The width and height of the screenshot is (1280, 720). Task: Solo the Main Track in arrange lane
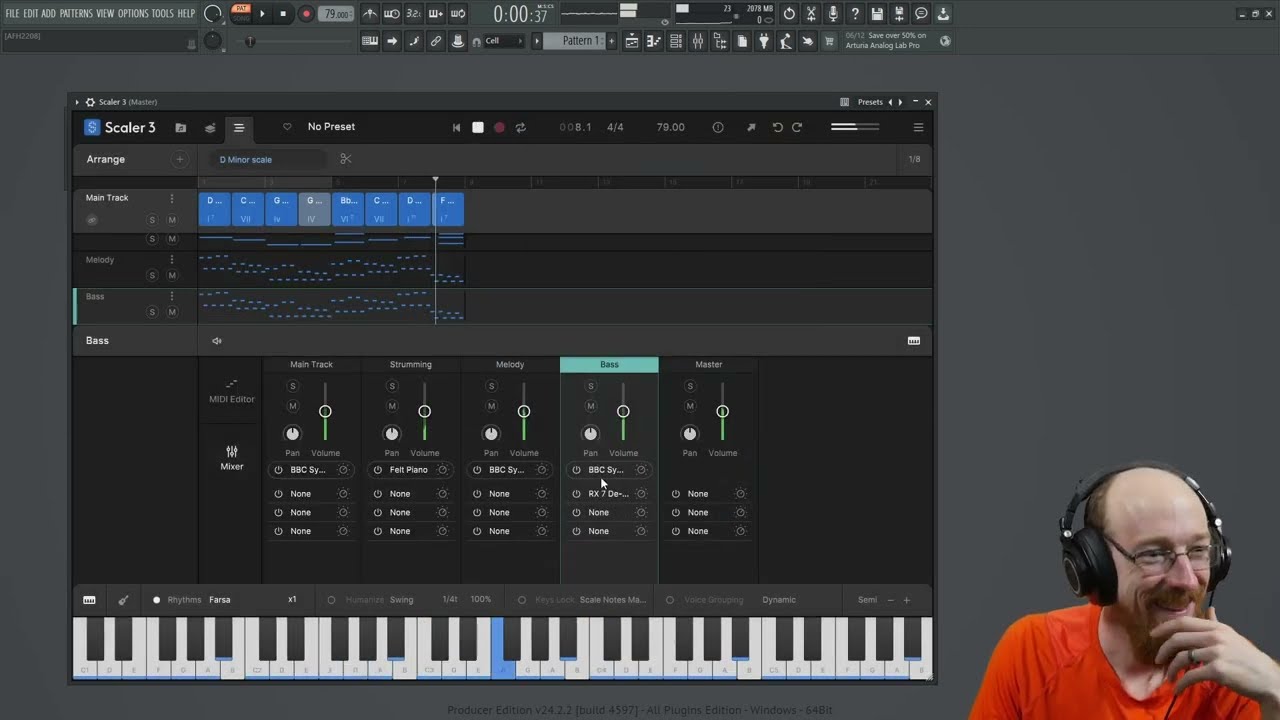click(x=152, y=220)
